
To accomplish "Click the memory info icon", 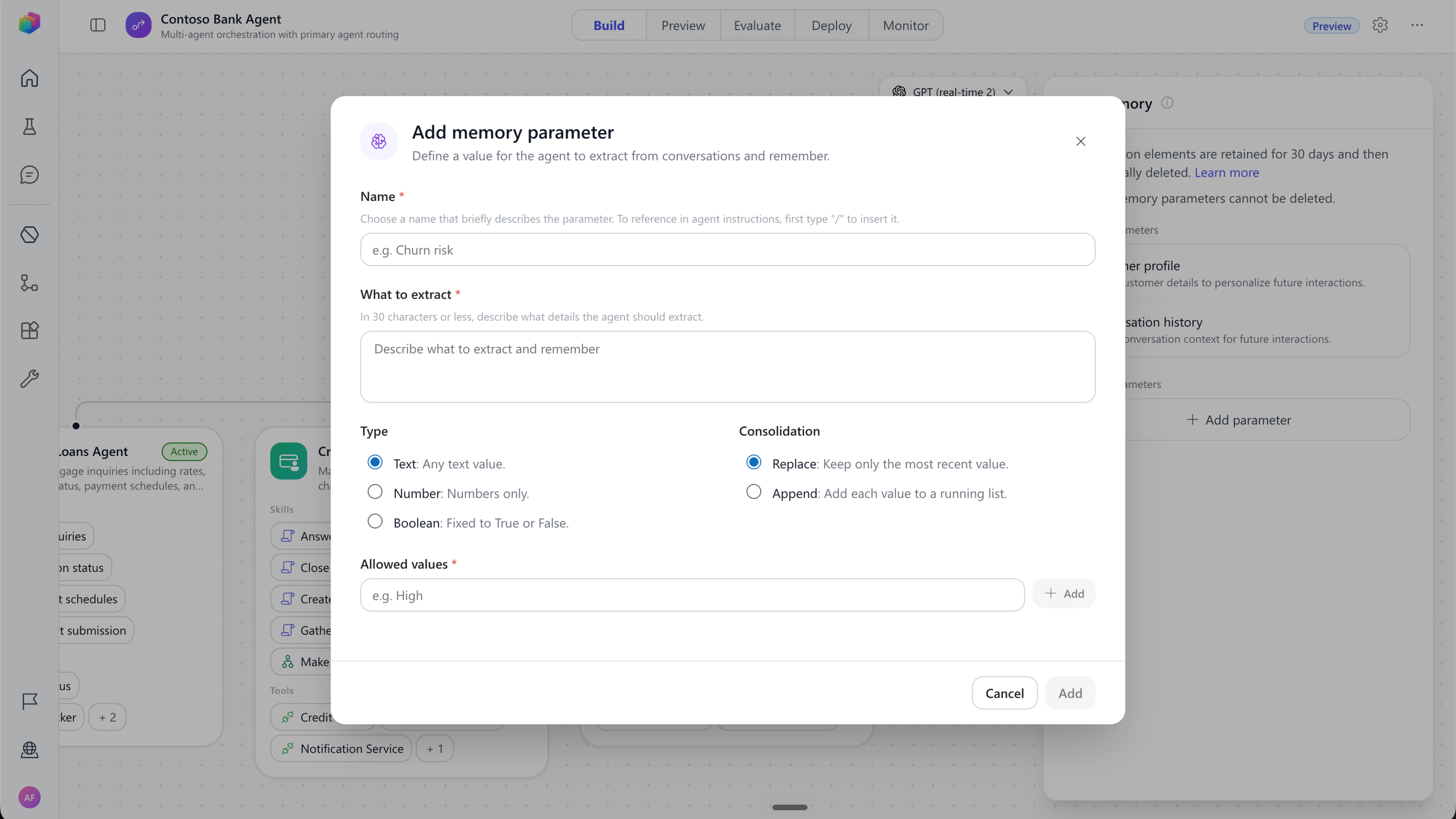I will click(x=1167, y=103).
